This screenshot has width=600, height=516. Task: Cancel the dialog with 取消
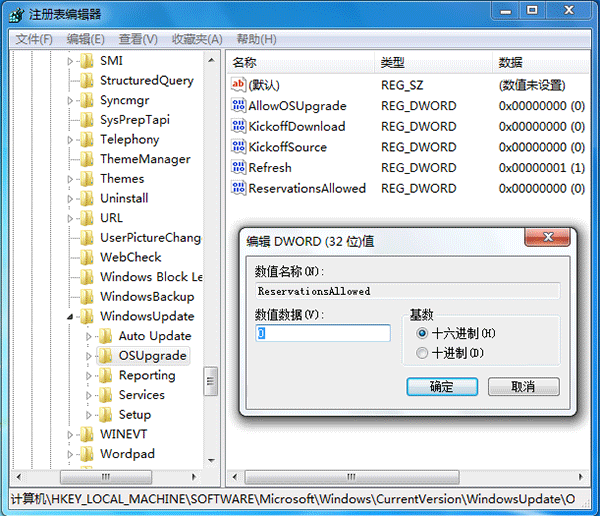[523, 387]
